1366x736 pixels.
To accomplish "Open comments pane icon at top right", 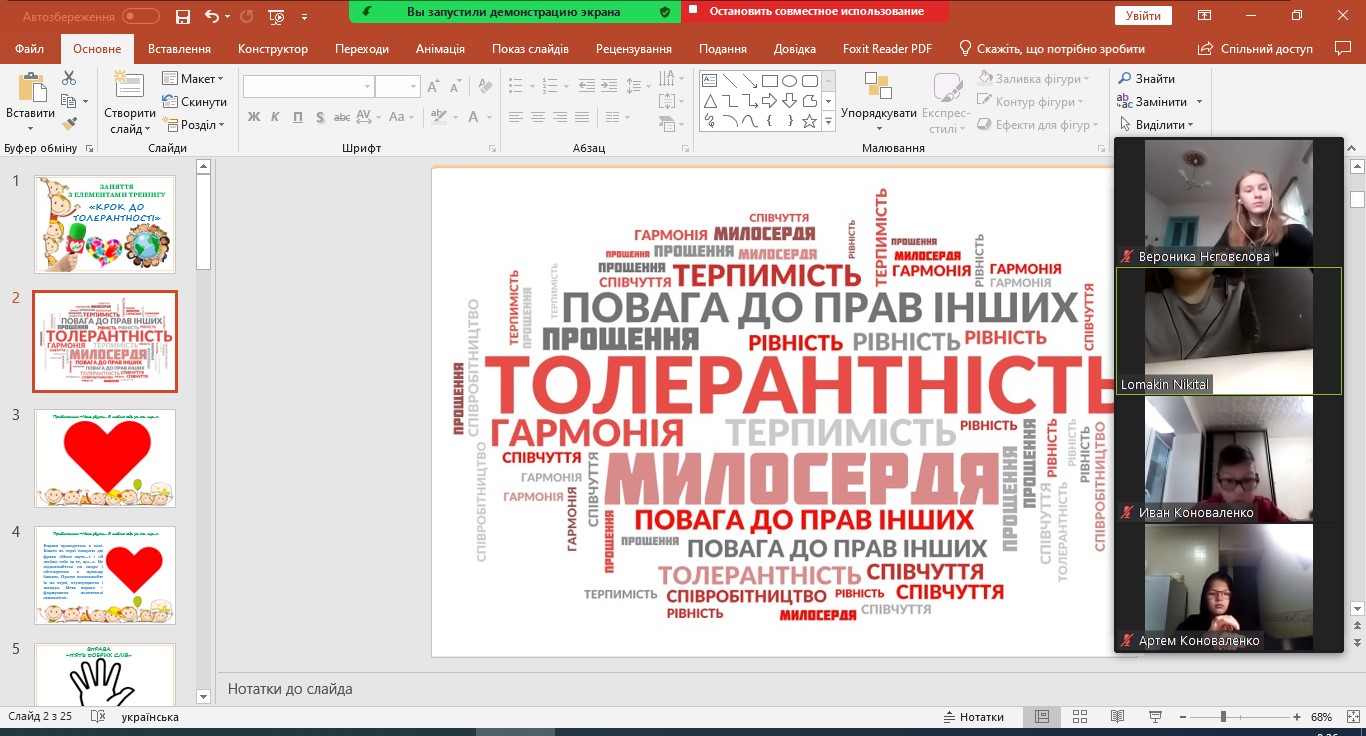I will (x=1343, y=48).
